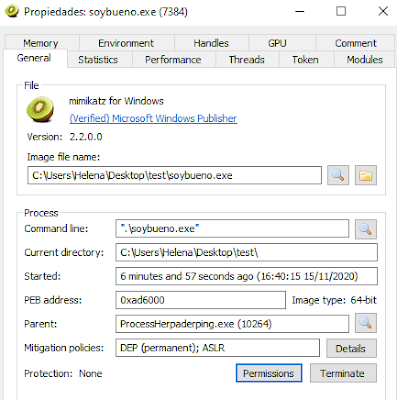Select the Started time field
The height and width of the screenshot is (400, 397).
pos(246,276)
